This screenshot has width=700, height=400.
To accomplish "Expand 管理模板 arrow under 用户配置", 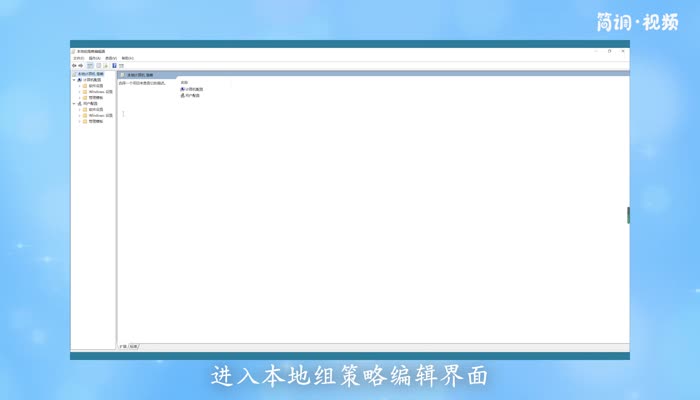I will (x=80, y=121).
